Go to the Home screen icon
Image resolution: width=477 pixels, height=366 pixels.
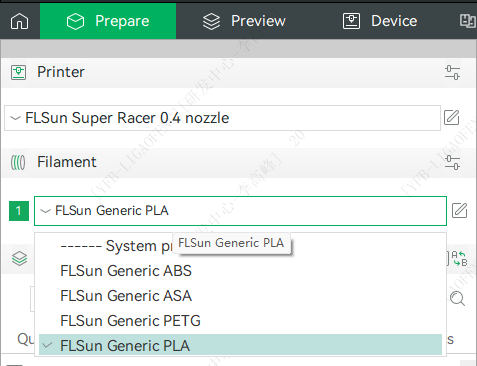(20, 21)
